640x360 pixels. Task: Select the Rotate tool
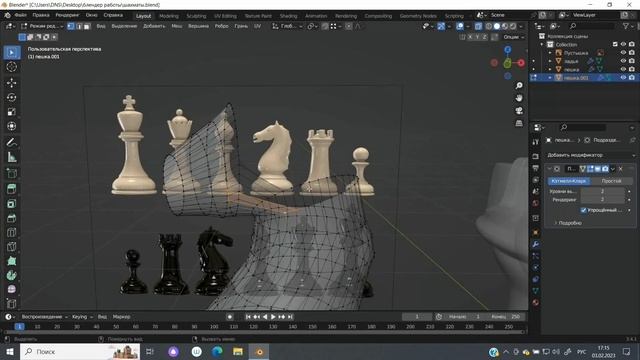coord(11,97)
